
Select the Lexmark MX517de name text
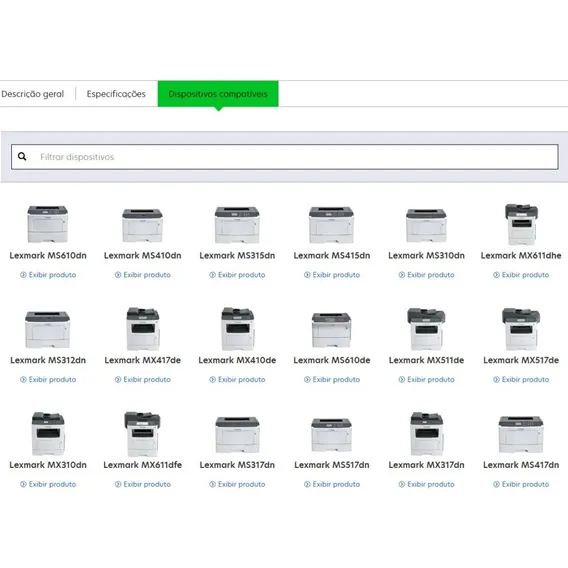[x=521, y=360]
